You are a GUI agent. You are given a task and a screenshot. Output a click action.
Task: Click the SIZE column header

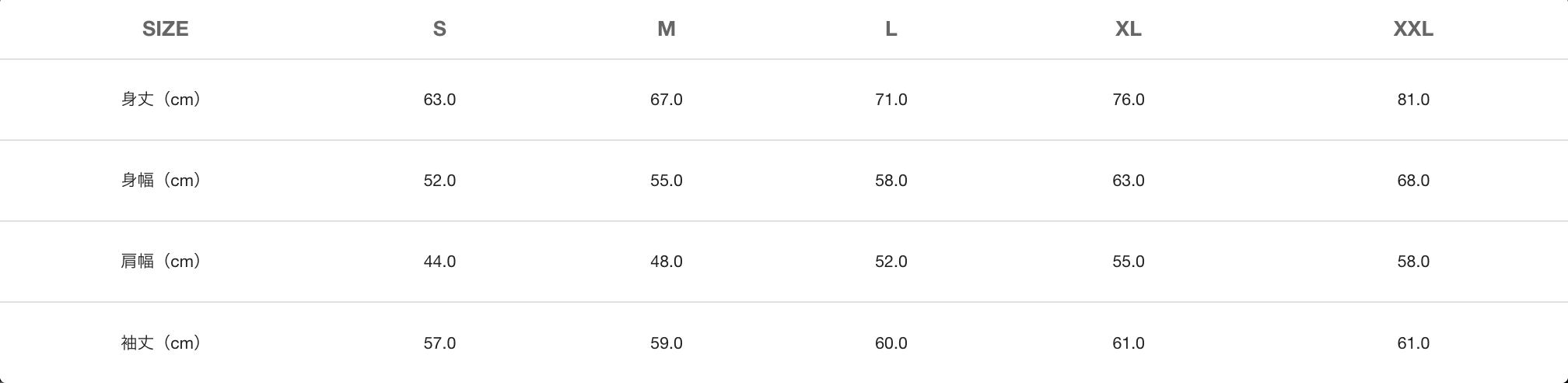165,29
